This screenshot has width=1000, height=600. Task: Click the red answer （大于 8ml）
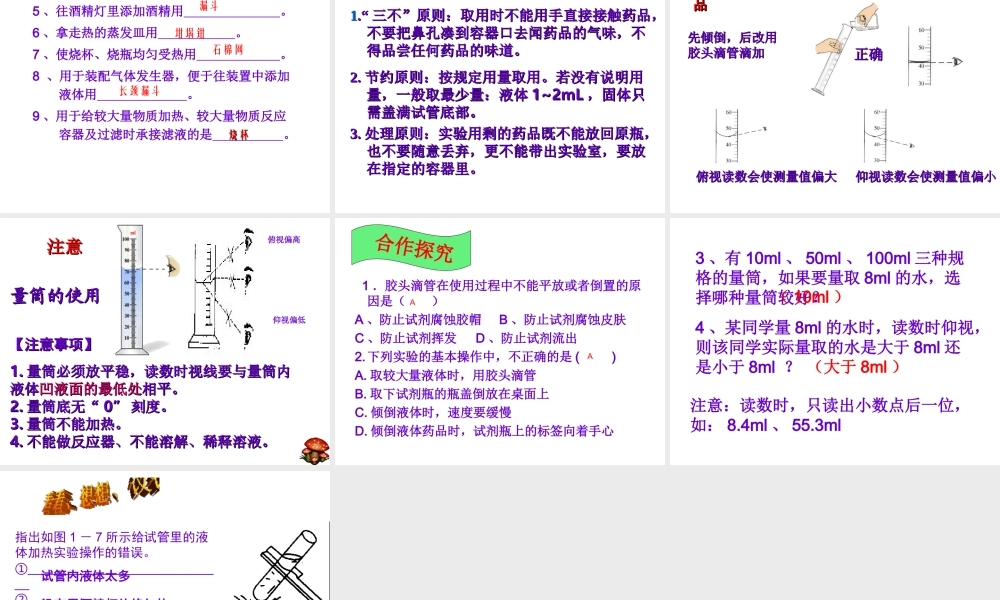pyautogui.click(x=857, y=367)
